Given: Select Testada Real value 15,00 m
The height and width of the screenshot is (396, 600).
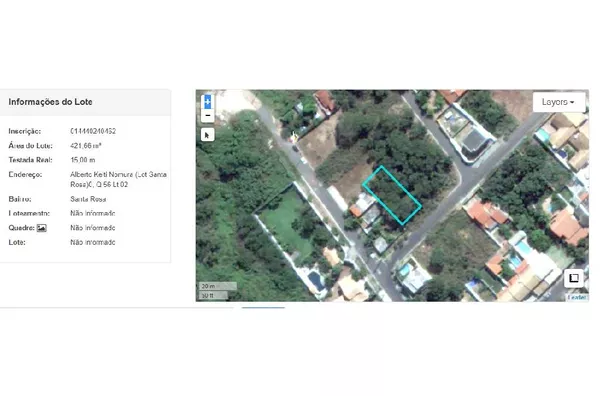Looking at the screenshot, I should [83, 160].
